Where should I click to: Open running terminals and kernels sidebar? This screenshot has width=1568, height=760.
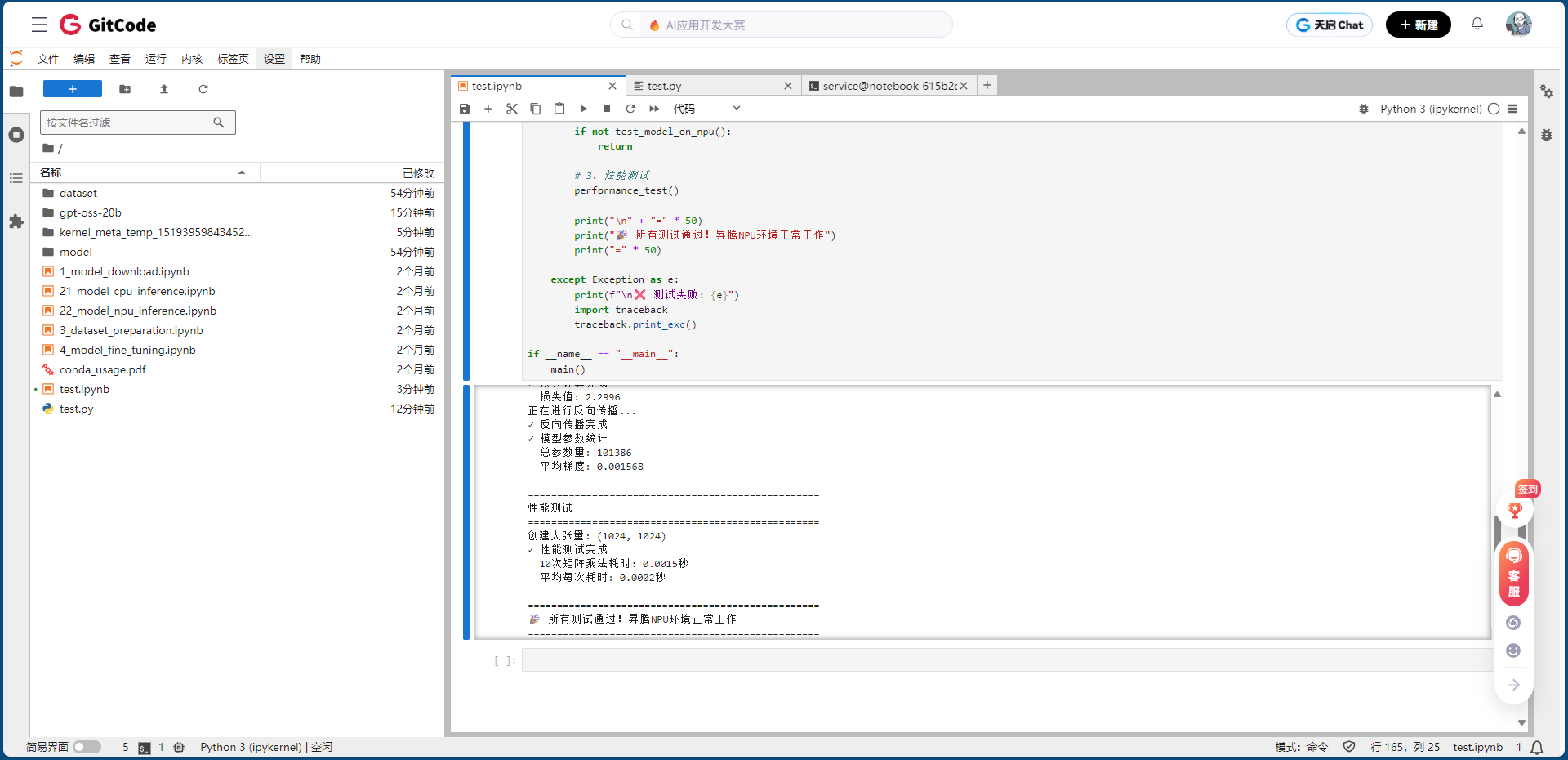16,135
